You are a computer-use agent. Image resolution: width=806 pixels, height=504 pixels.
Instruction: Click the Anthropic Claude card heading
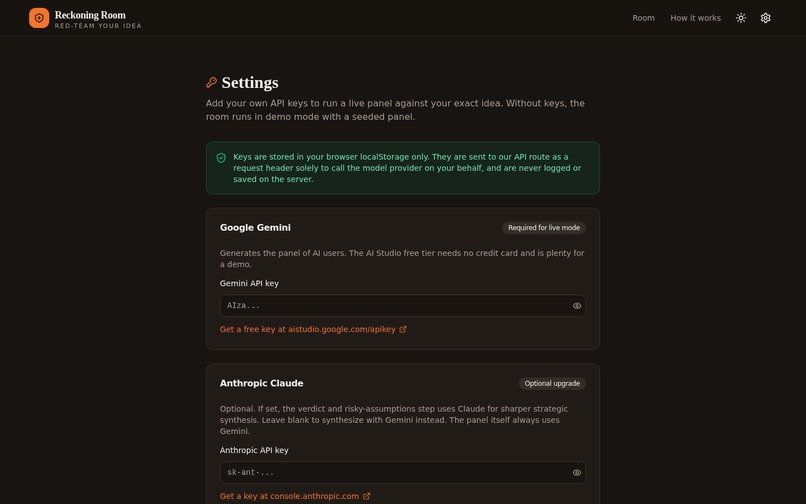pos(261,383)
